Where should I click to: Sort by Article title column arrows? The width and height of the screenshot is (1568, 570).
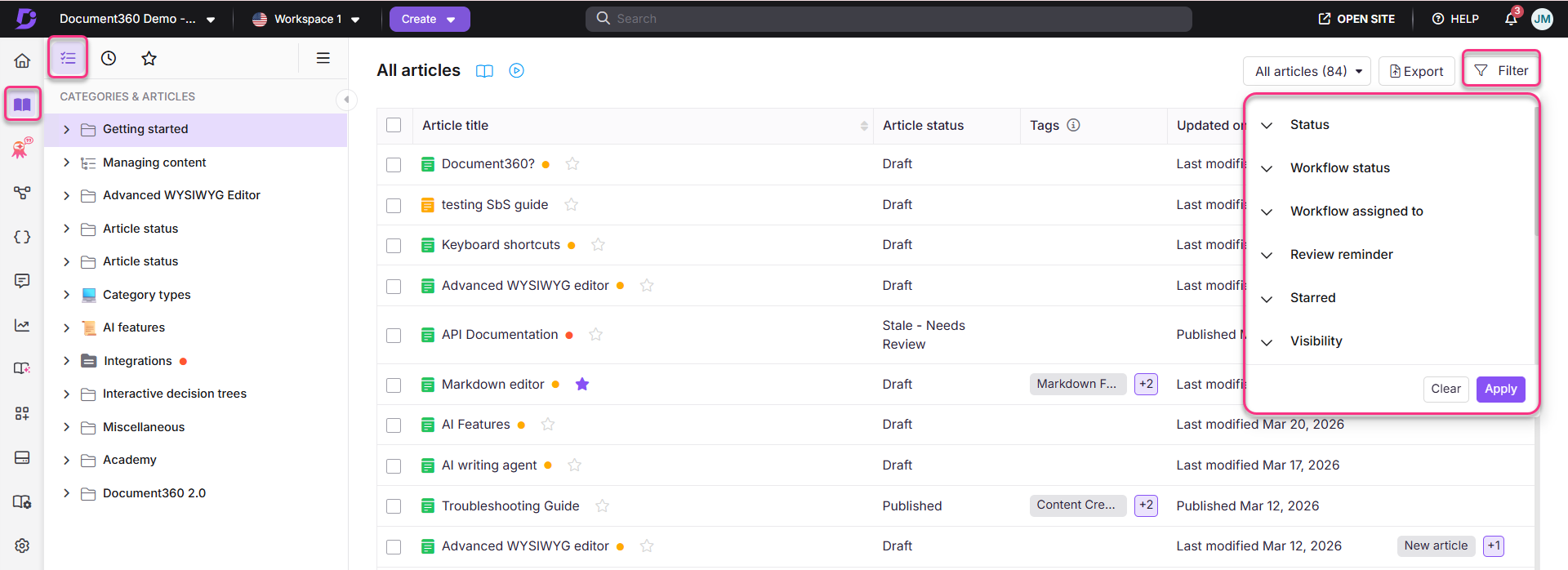pos(864,126)
